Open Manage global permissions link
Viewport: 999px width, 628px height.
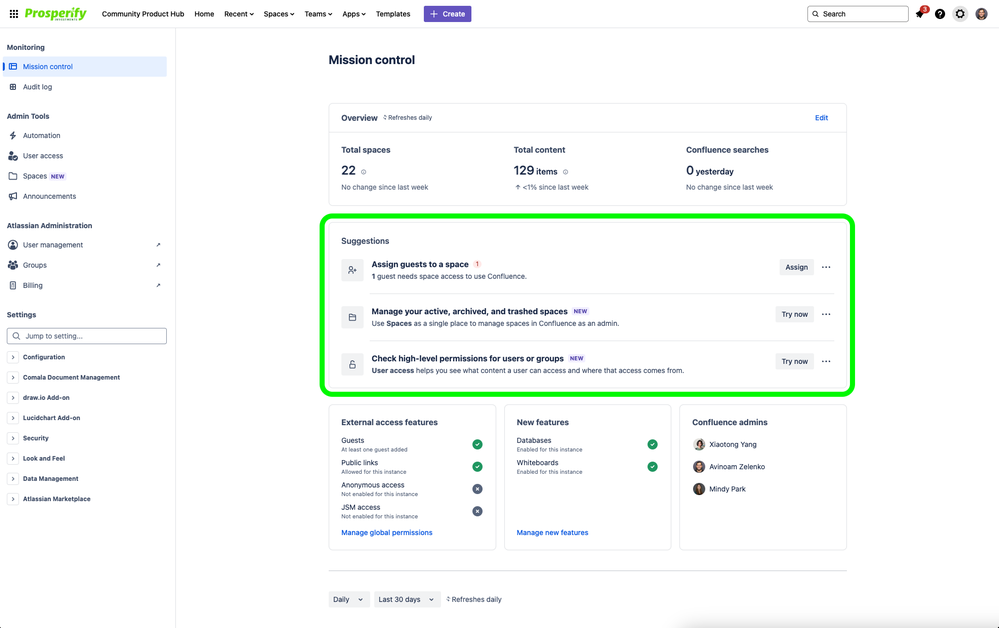click(387, 532)
